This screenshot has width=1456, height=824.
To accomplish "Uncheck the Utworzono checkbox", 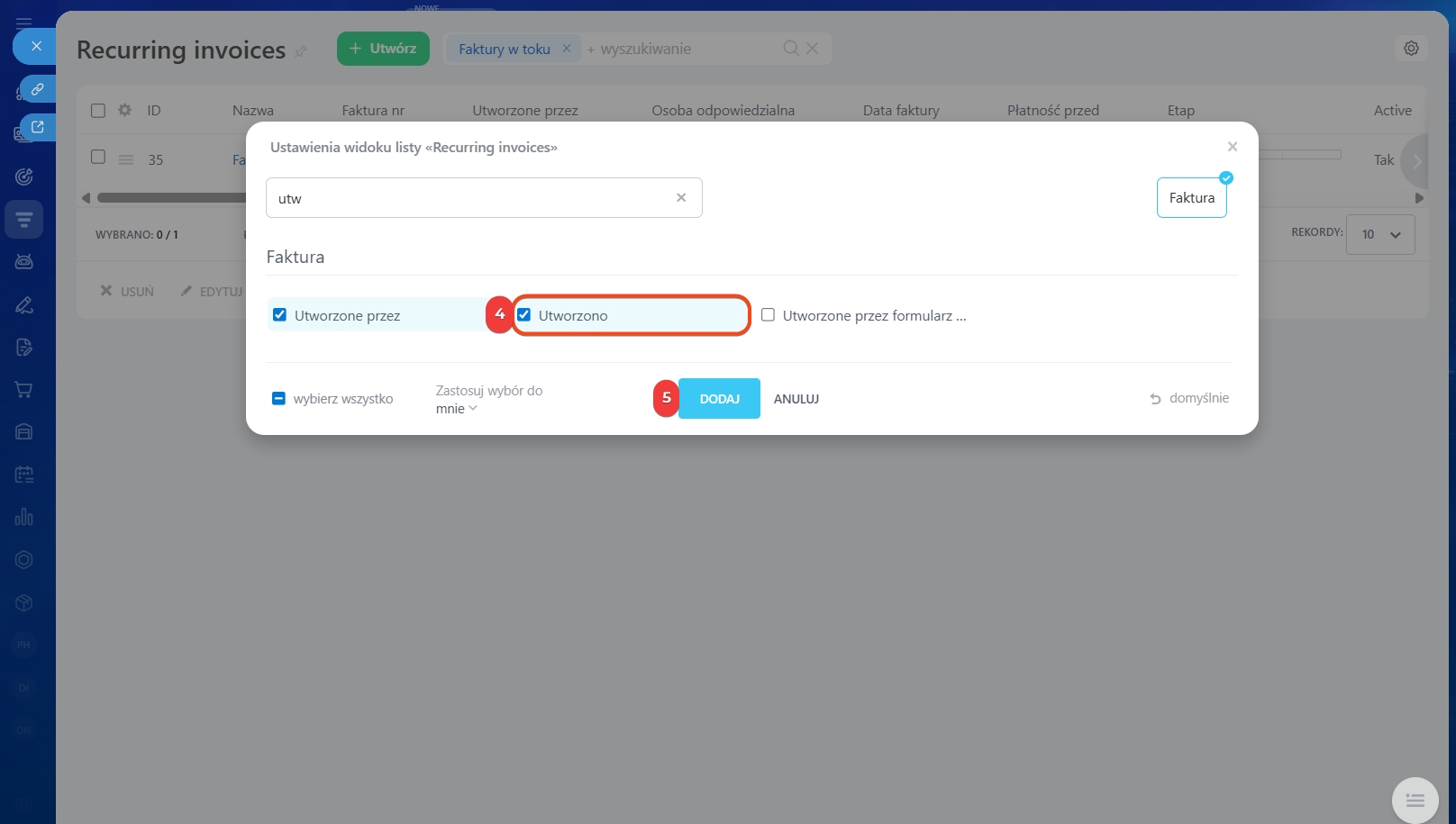I will pos(523,314).
